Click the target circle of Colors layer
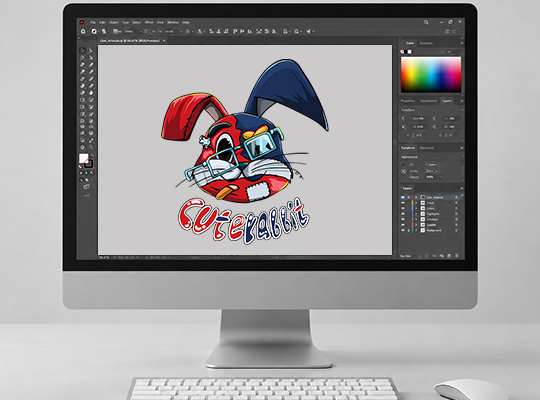 click(x=456, y=208)
